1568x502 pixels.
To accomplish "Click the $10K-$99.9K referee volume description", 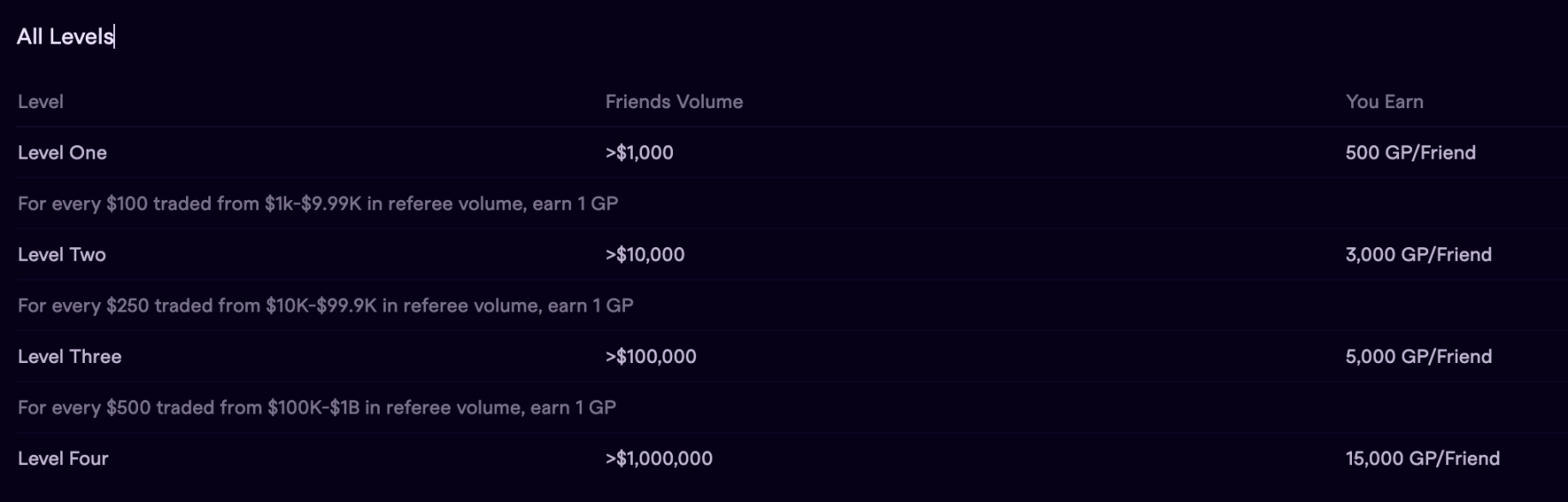I will pos(326,306).
